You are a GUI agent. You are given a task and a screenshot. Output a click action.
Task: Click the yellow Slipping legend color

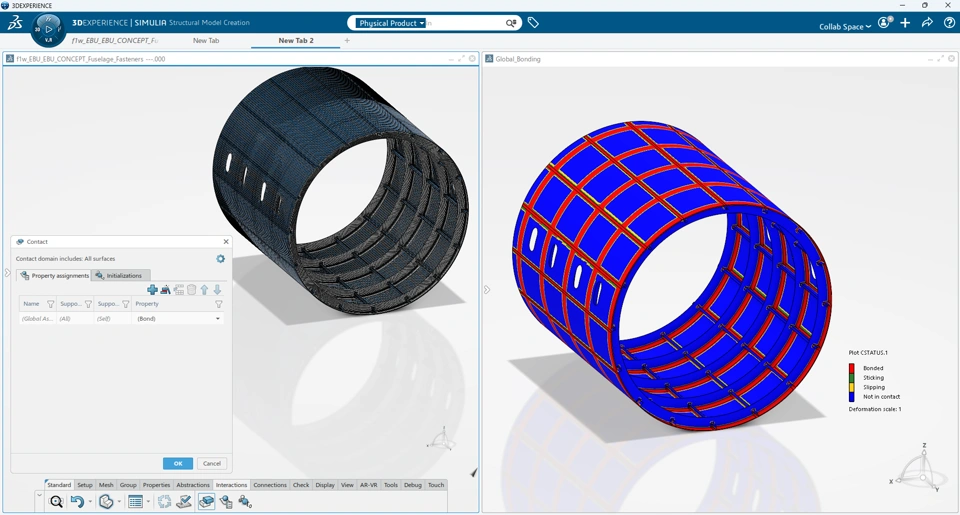852,387
